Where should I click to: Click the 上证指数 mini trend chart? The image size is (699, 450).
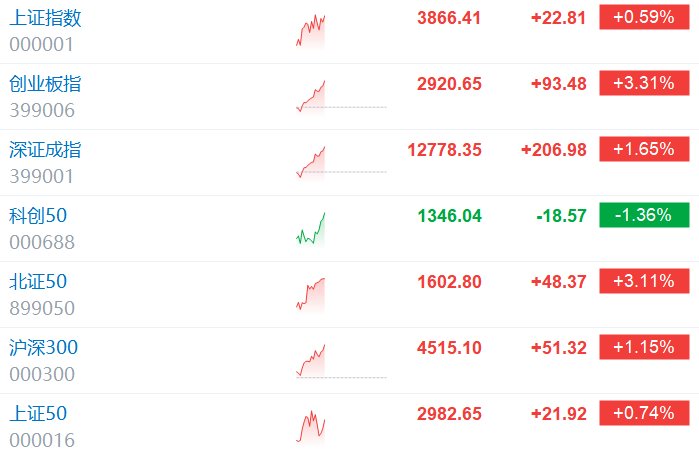(311, 30)
